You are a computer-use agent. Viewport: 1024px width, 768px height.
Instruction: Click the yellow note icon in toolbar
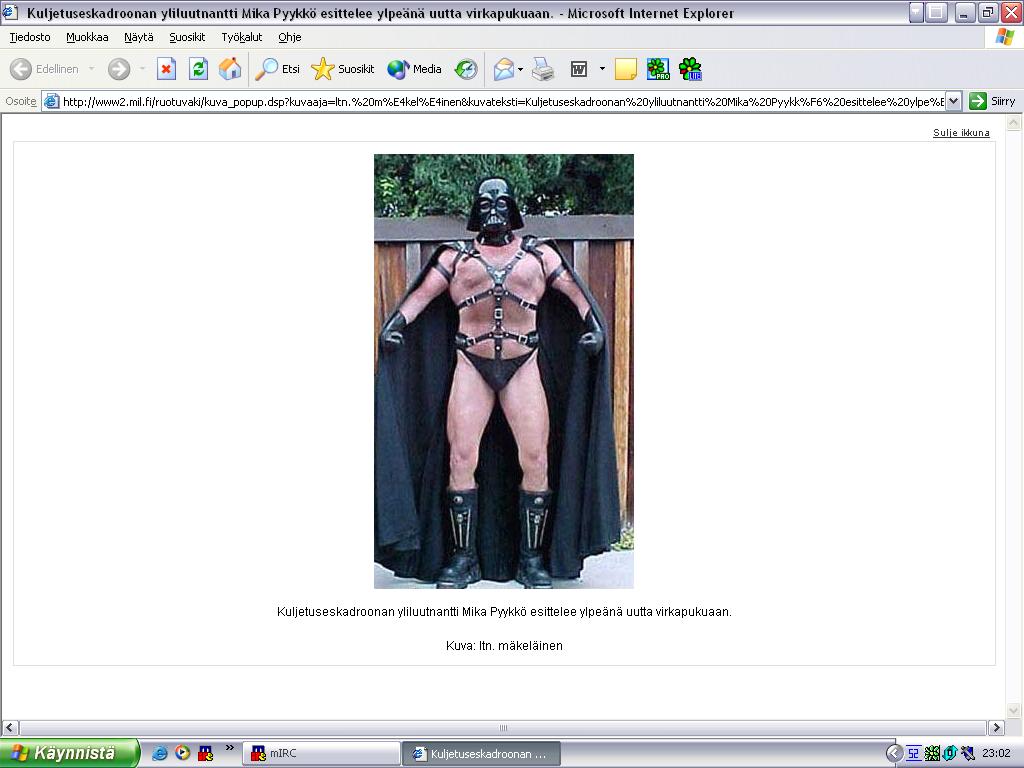[x=626, y=69]
